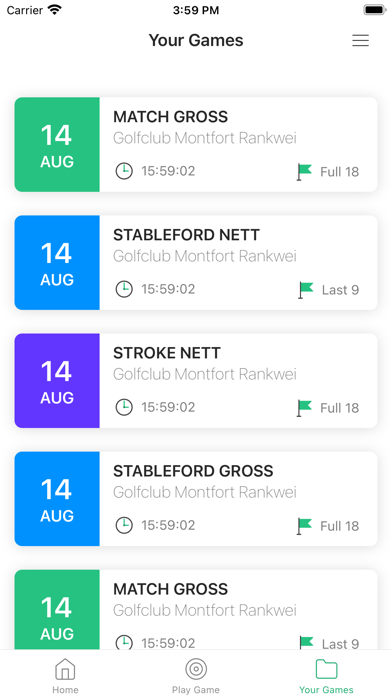Click the clock icon on Stroke Nett card

pos(124,407)
